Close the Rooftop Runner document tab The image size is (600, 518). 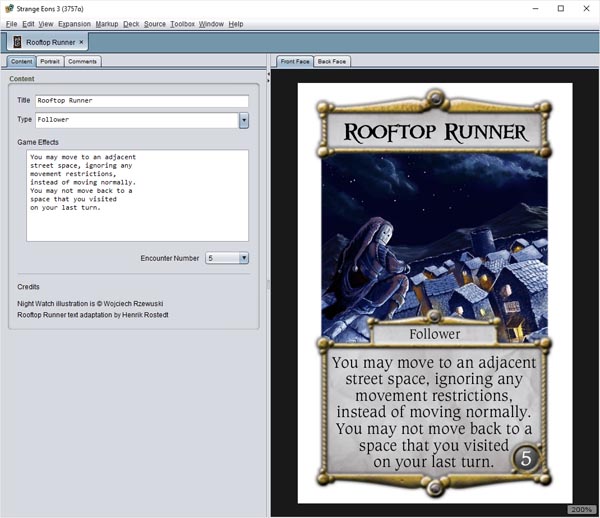point(81,42)
